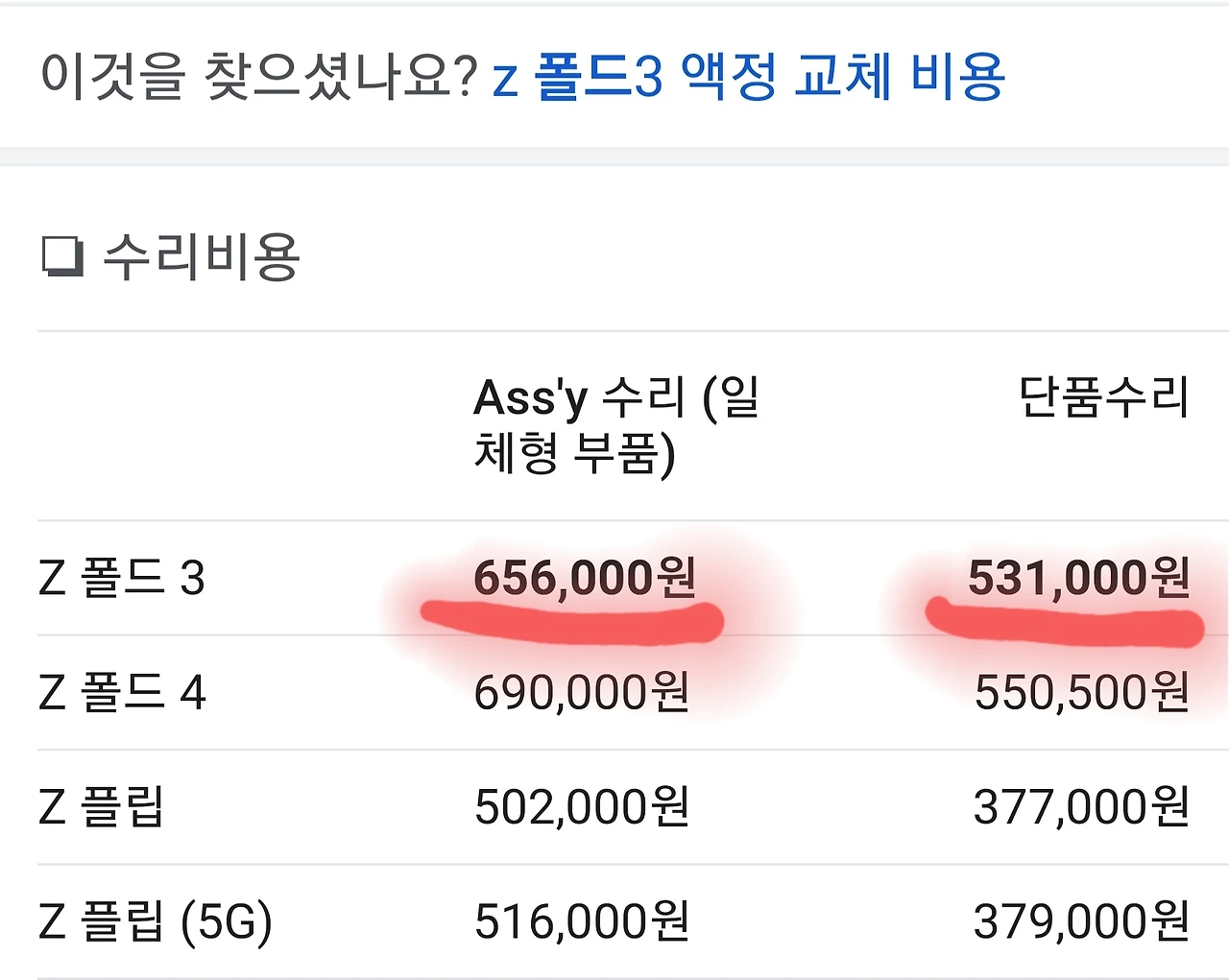Select the Z 플립 row label
This screenshot has height=980, width=1229.
coord(102,806)
